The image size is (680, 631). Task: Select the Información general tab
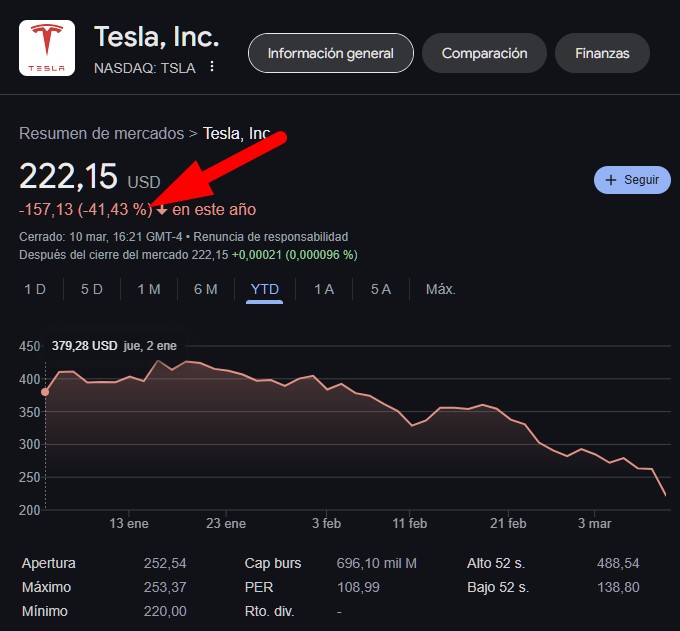point(330,53)
